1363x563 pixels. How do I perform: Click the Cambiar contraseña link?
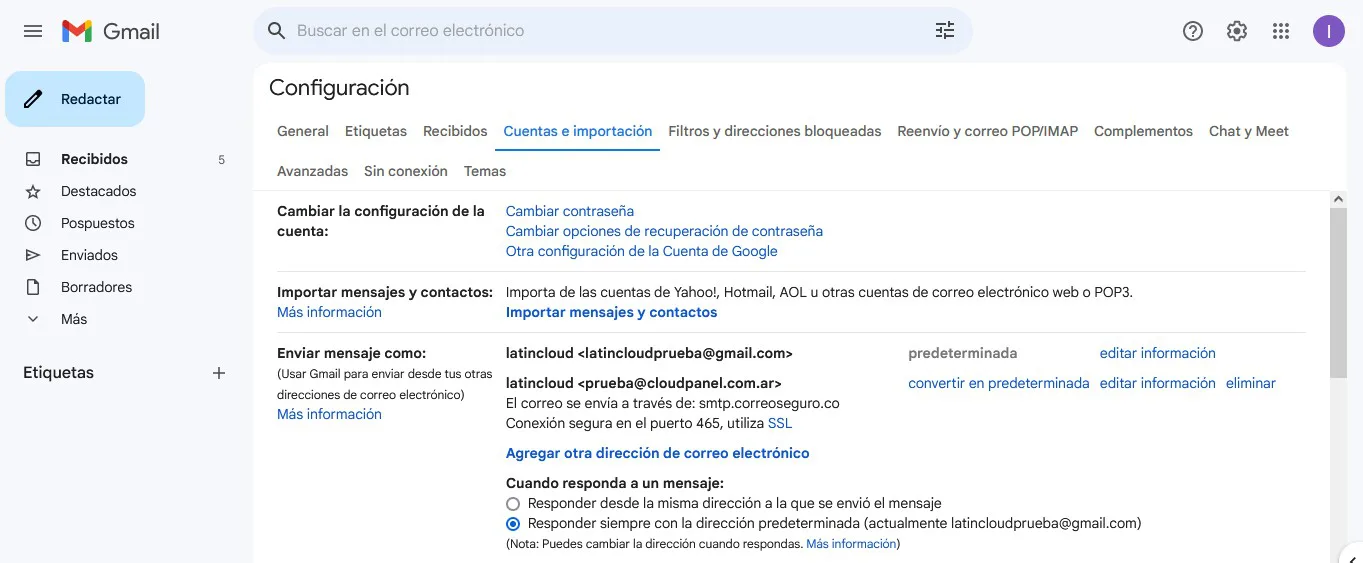point(569,211)
